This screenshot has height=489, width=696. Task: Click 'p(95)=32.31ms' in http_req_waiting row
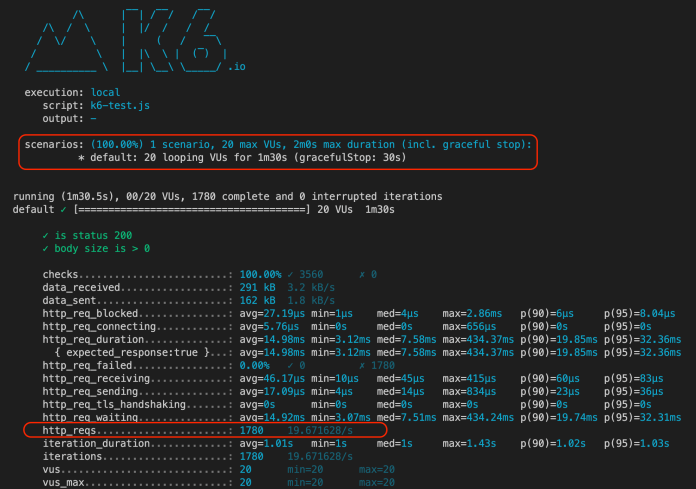tap(642, 418)
